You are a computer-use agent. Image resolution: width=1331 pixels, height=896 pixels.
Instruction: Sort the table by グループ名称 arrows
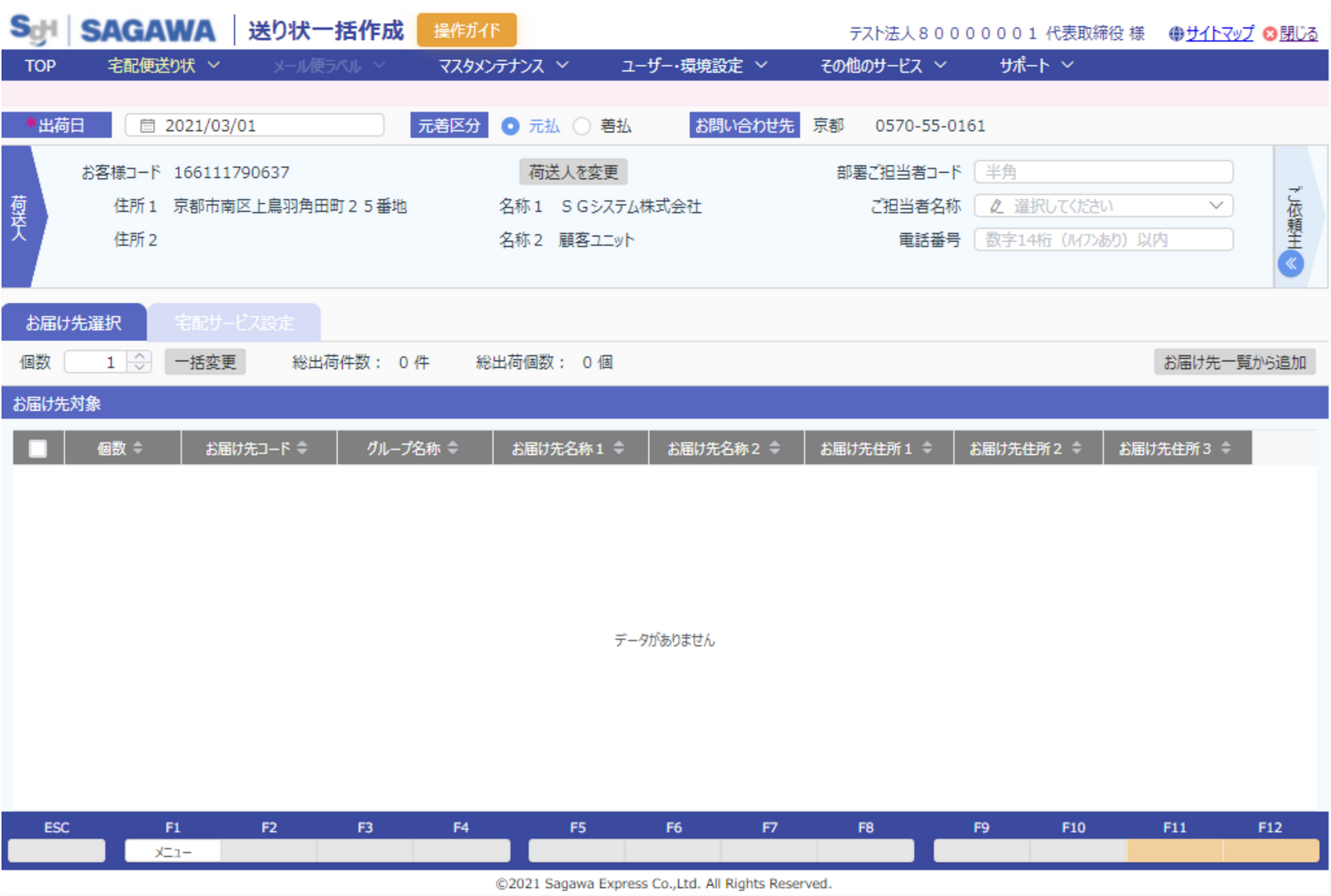click(x=453, y=447)
